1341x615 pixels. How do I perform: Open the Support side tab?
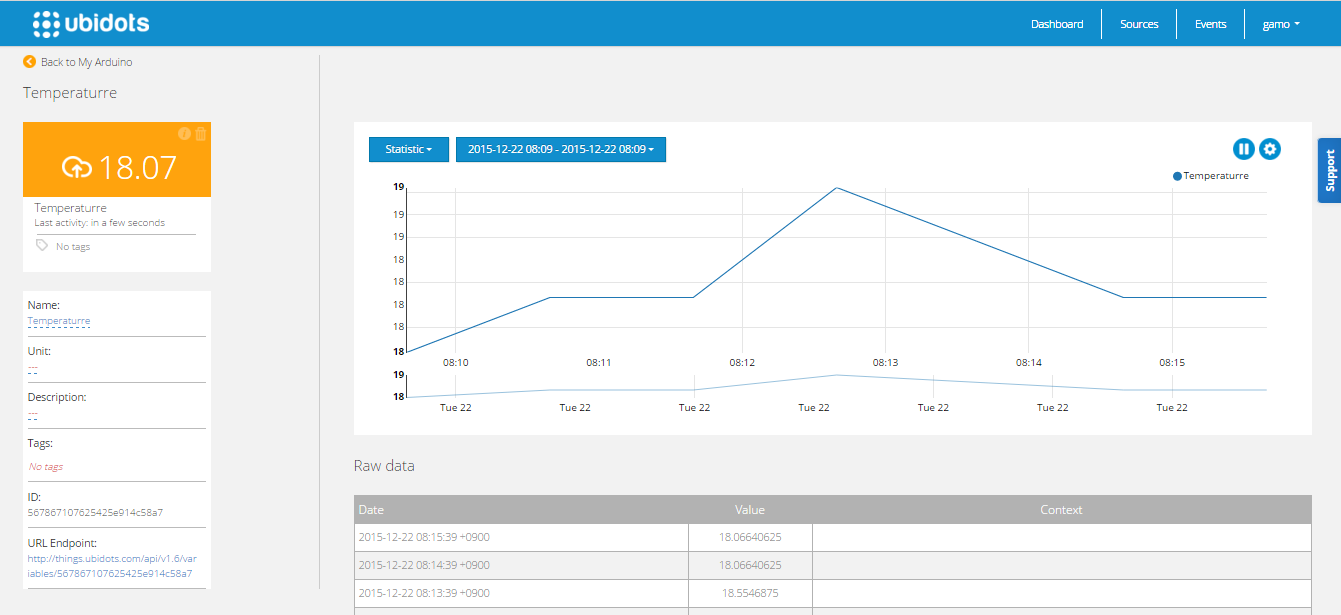point(1329,170)
